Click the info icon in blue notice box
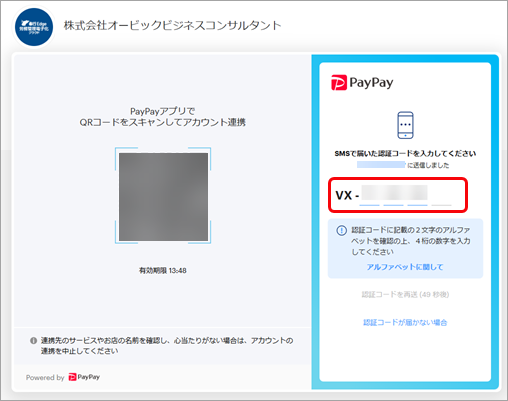 (342, 230)
